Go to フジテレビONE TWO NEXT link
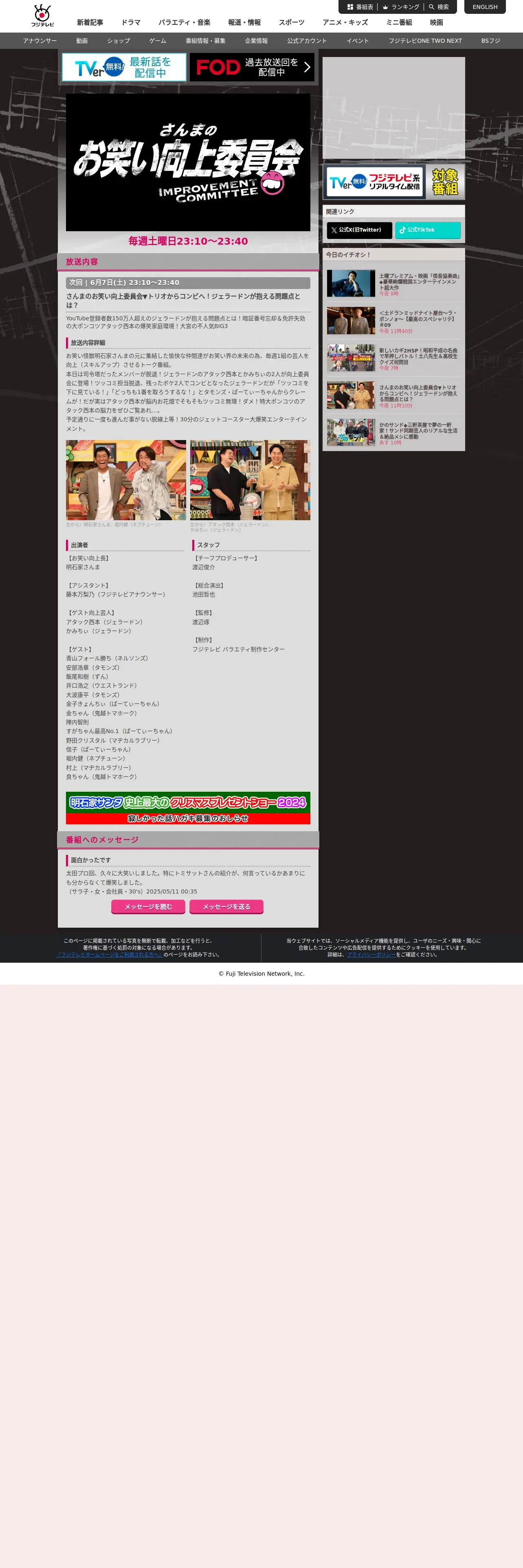 coord(425,41)
